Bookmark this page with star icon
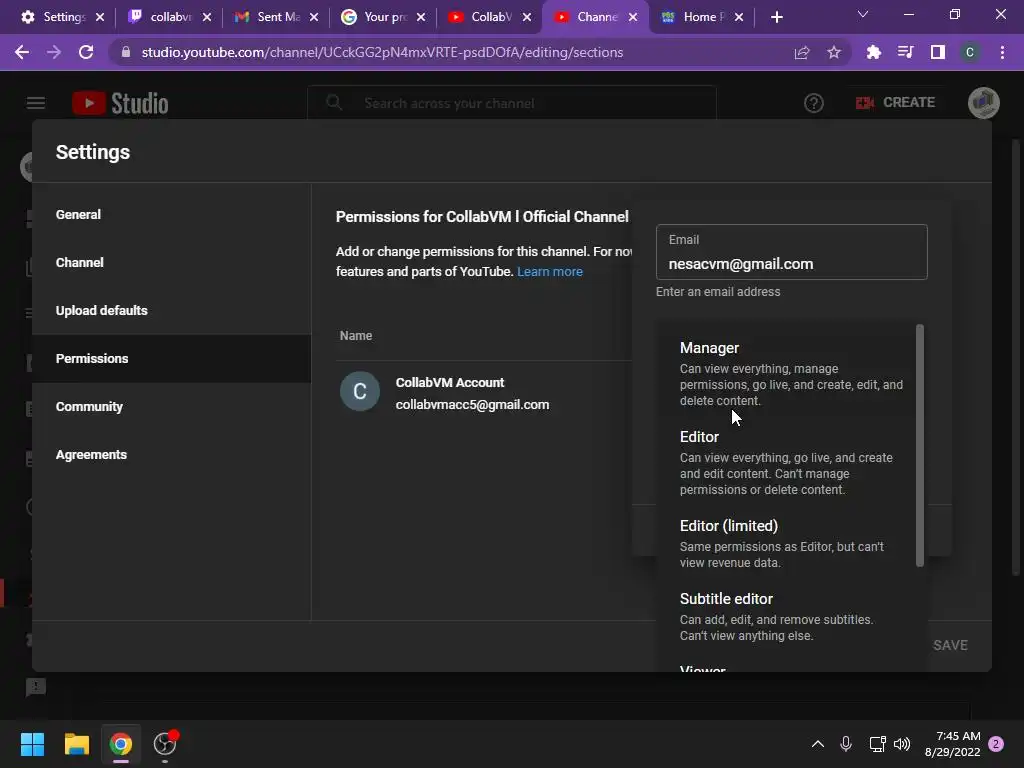Screen dimensions: 1024x768 click(x=834, y=52)
